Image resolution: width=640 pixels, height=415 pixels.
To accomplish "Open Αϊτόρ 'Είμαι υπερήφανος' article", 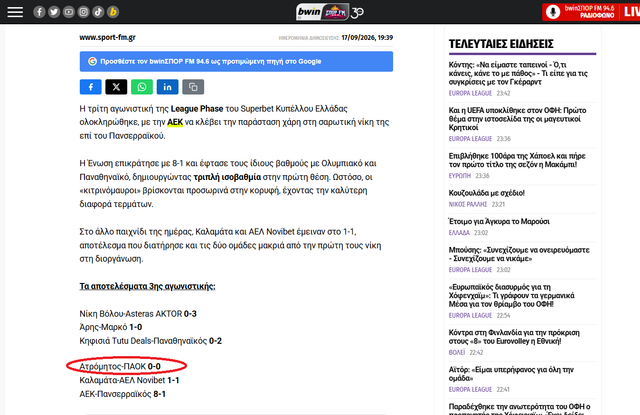I will [511, 373].
